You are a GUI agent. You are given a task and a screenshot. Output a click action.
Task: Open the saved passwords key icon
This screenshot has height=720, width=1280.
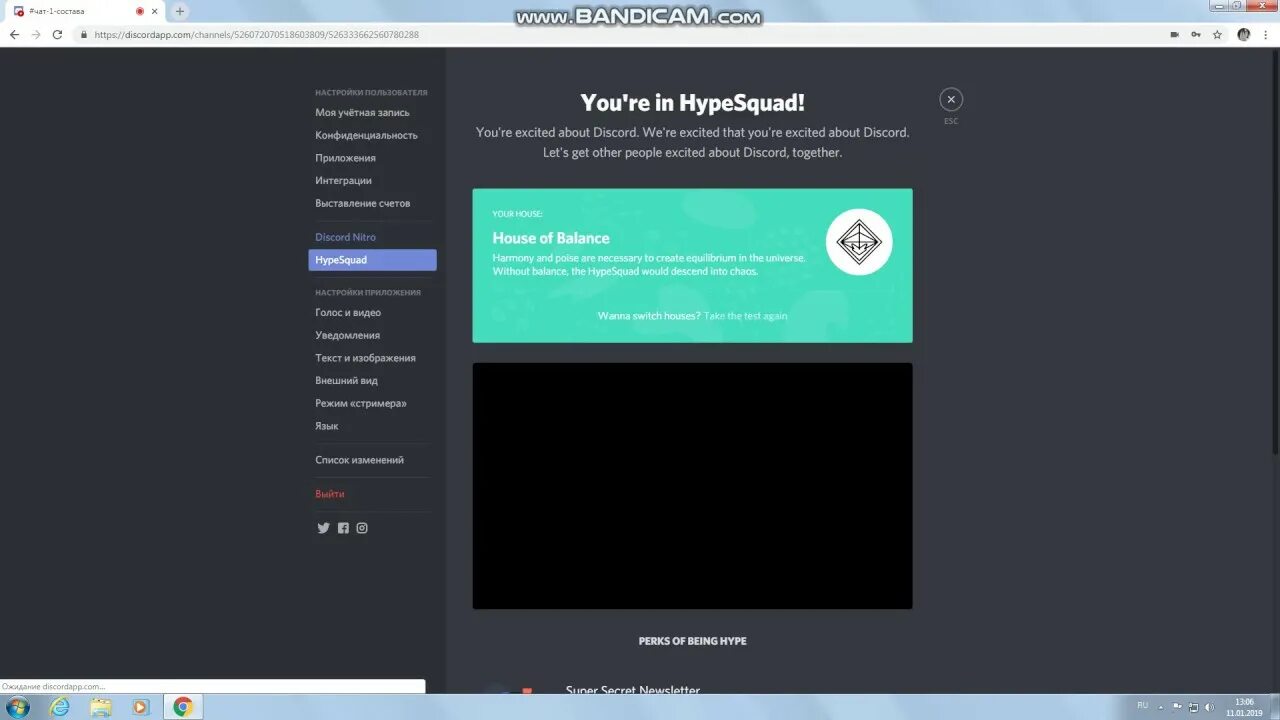(x=1196, y=34)
